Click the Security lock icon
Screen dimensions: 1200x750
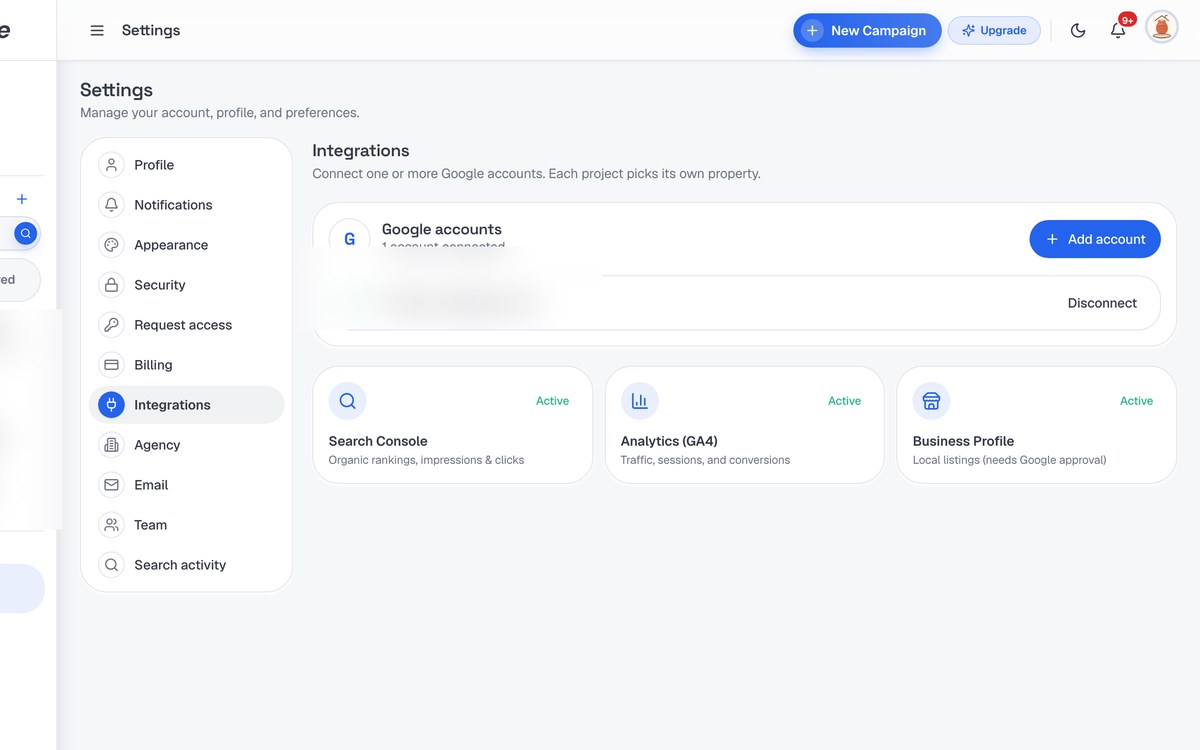click(x=112, y=285)
